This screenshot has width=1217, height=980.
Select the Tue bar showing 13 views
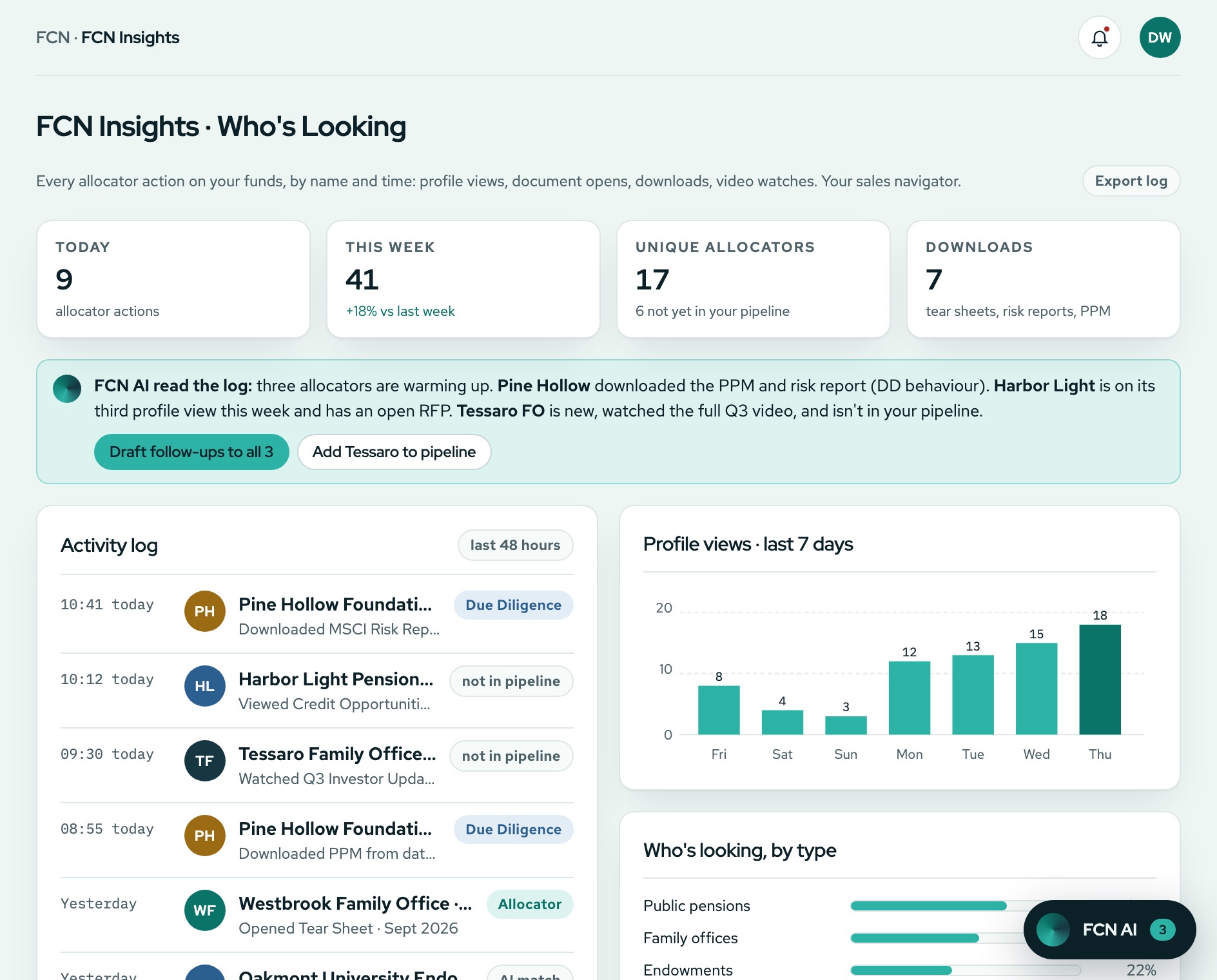973,695
